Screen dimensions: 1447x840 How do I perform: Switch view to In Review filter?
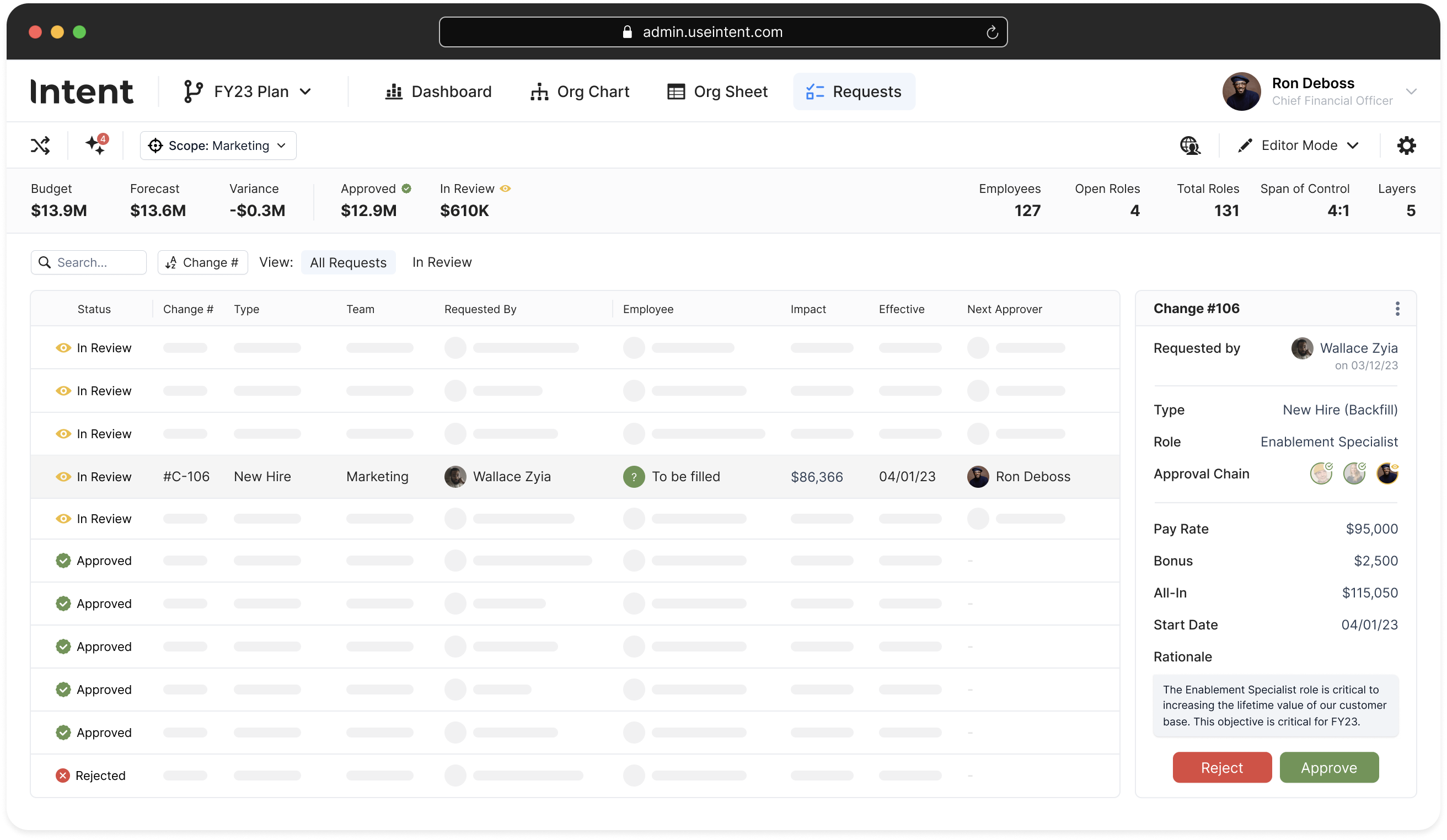(x=442, y=262)
